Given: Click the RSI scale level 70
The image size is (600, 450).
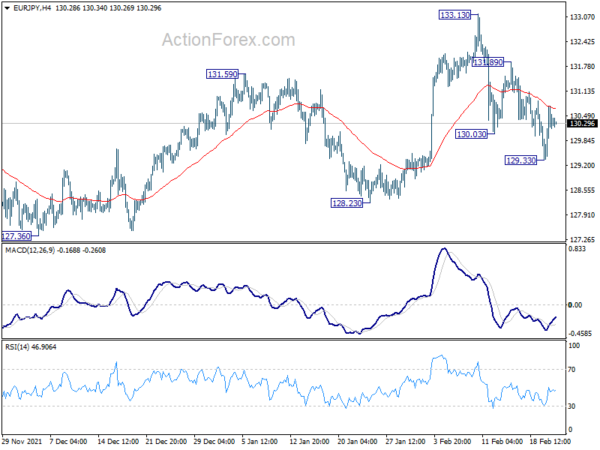Looking at the screenshot, I should pyautogui.click(x=572, y=370).
